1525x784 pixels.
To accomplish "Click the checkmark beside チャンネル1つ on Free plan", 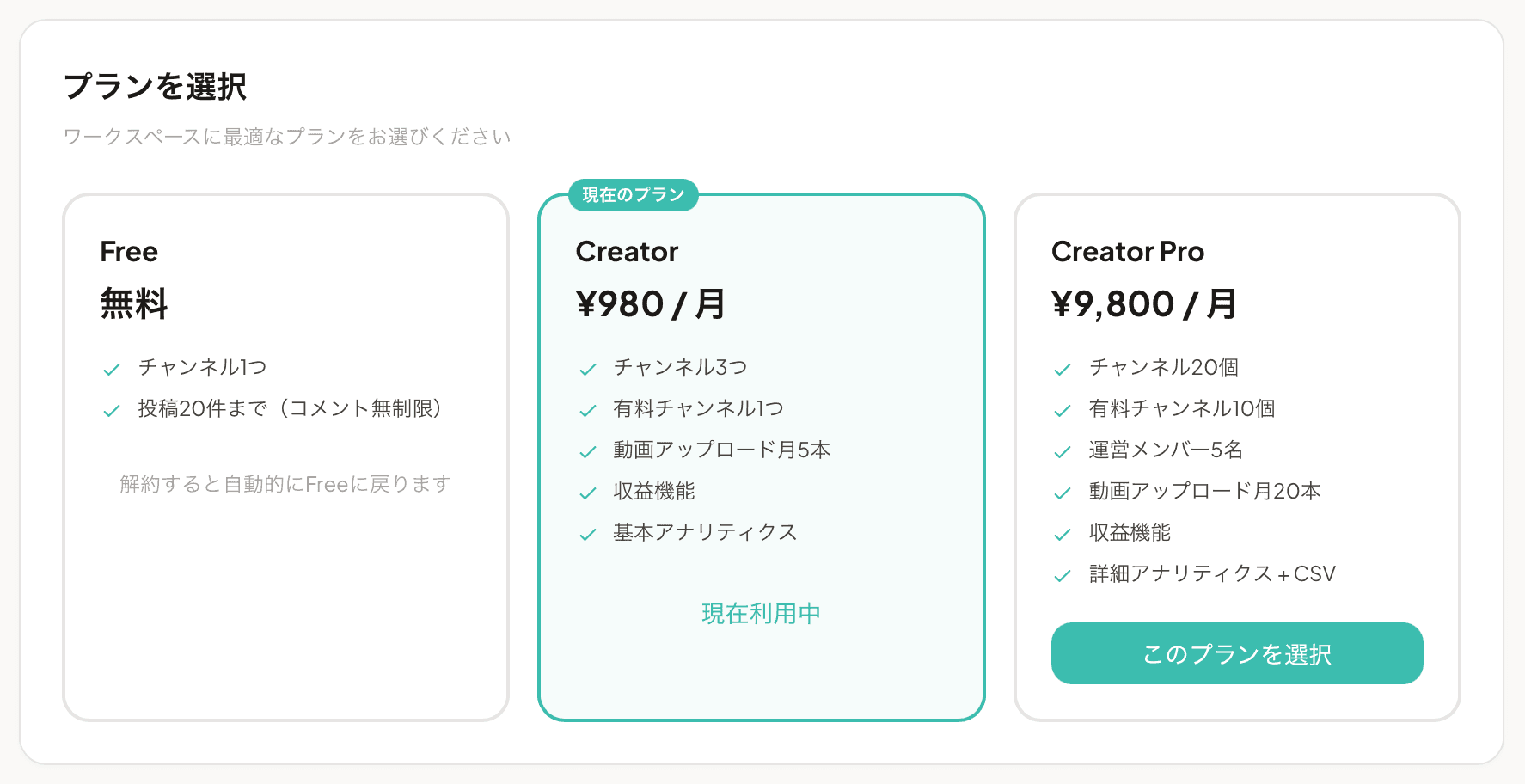I will [x=111, y=368].
